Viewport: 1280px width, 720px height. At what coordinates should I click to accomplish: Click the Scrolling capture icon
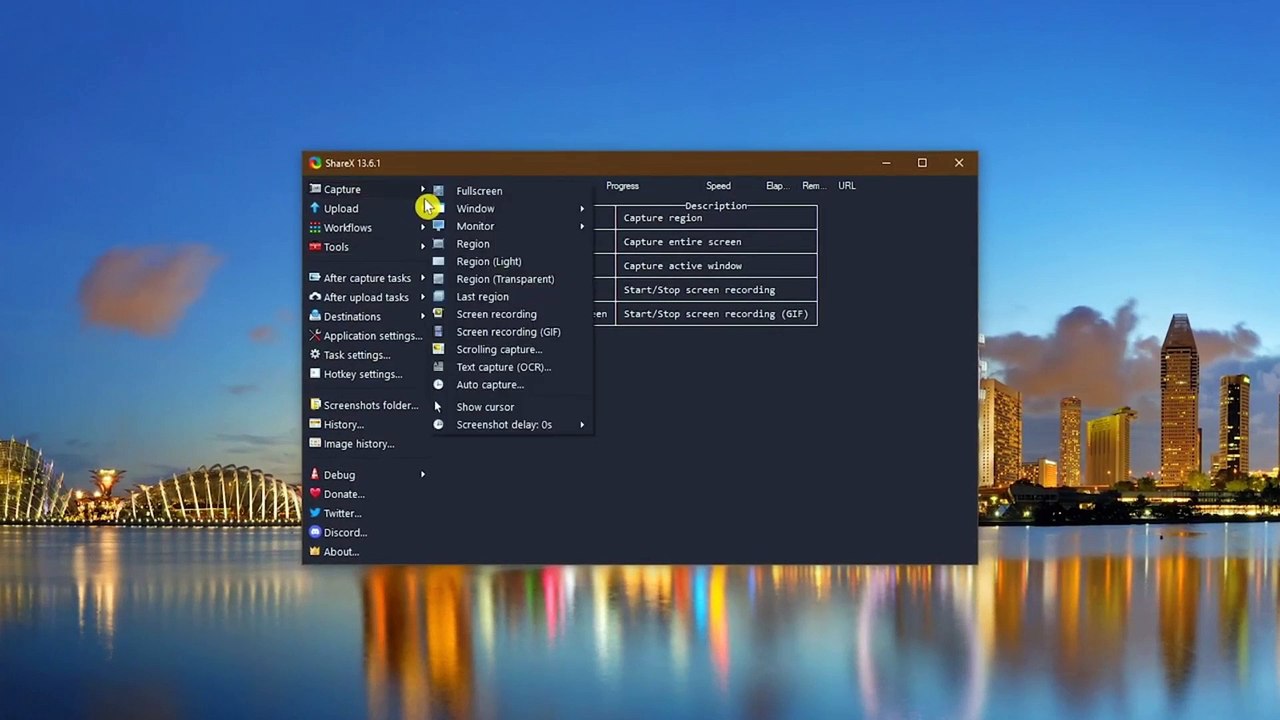click(438, 349)
